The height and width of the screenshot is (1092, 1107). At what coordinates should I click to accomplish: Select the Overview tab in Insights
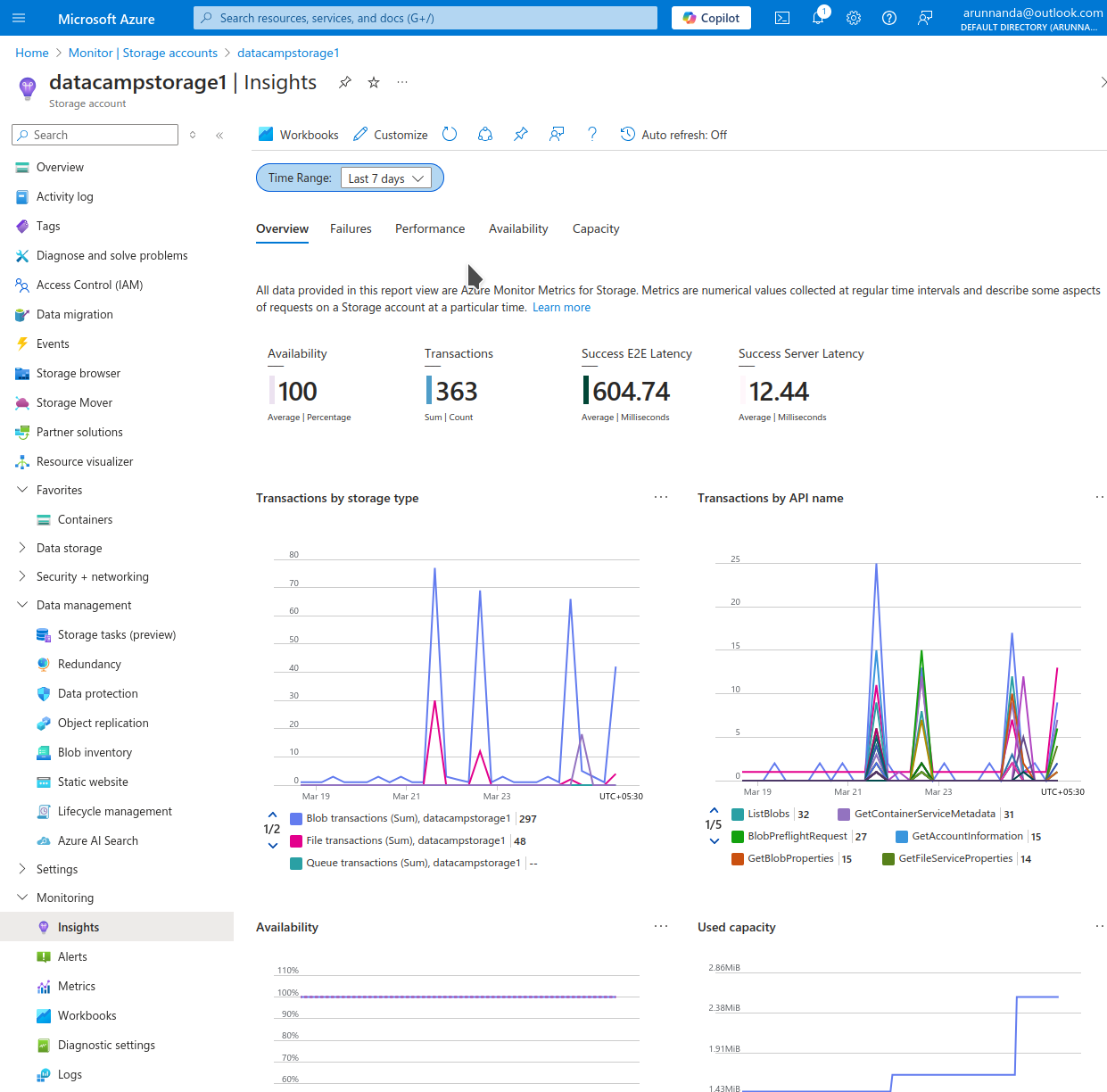[282, 228]
